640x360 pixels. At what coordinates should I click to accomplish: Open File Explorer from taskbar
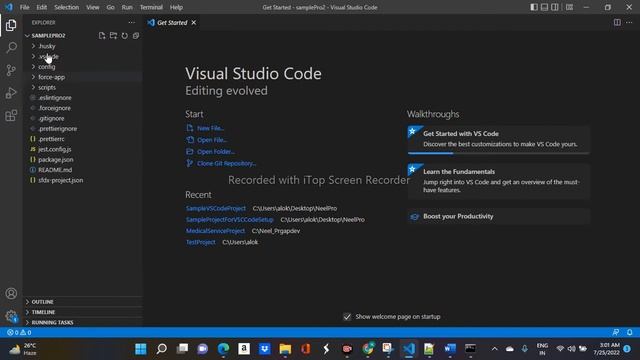click(x=285, y=349)
